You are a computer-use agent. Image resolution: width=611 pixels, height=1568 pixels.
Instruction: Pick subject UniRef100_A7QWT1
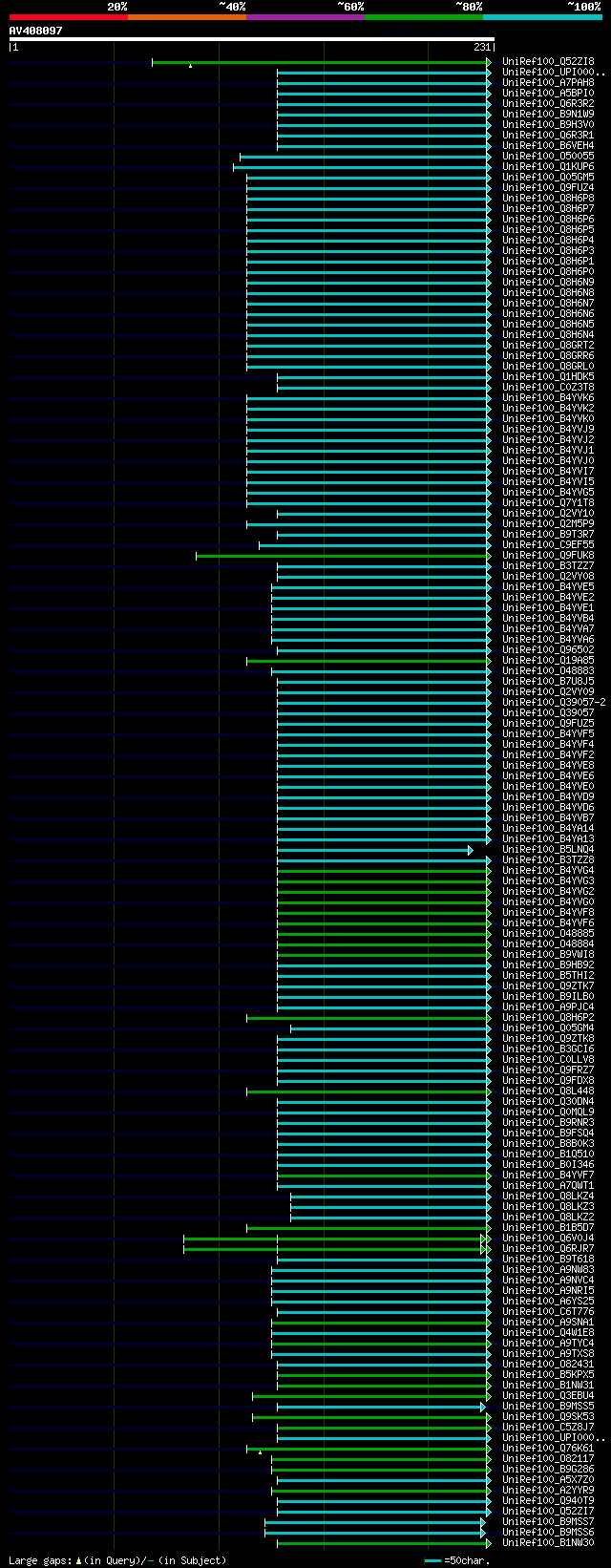(548, 1185)
